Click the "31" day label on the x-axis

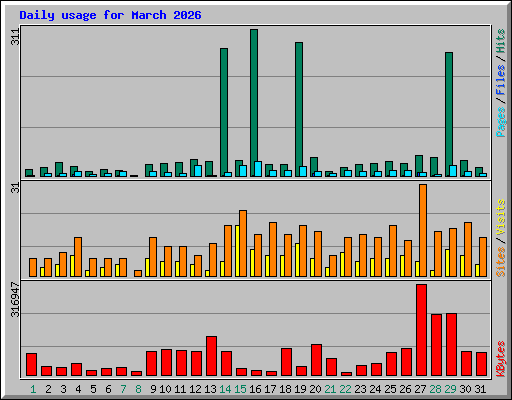tap(480, 389)
